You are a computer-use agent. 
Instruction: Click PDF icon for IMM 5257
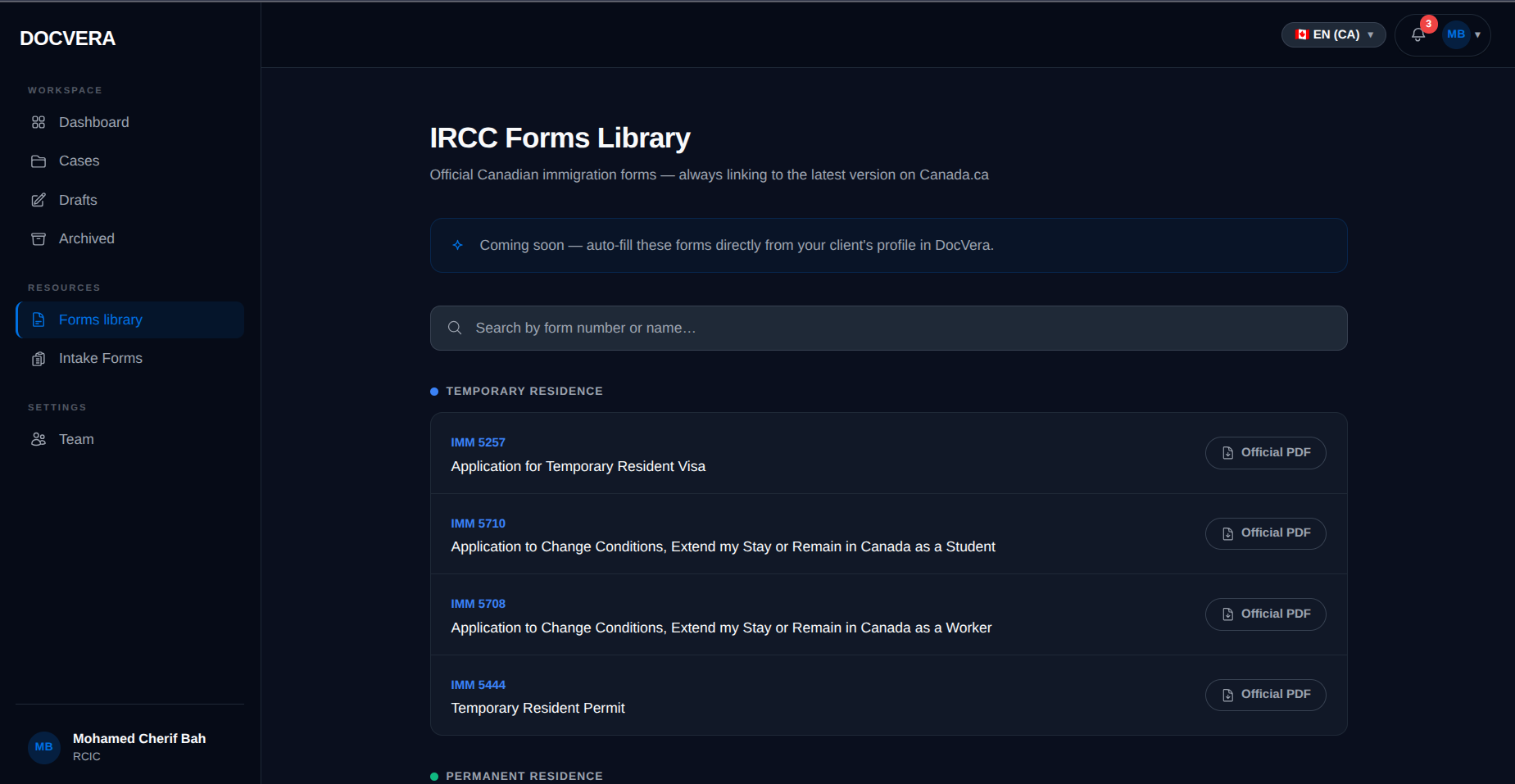(x=1227, y=453)
